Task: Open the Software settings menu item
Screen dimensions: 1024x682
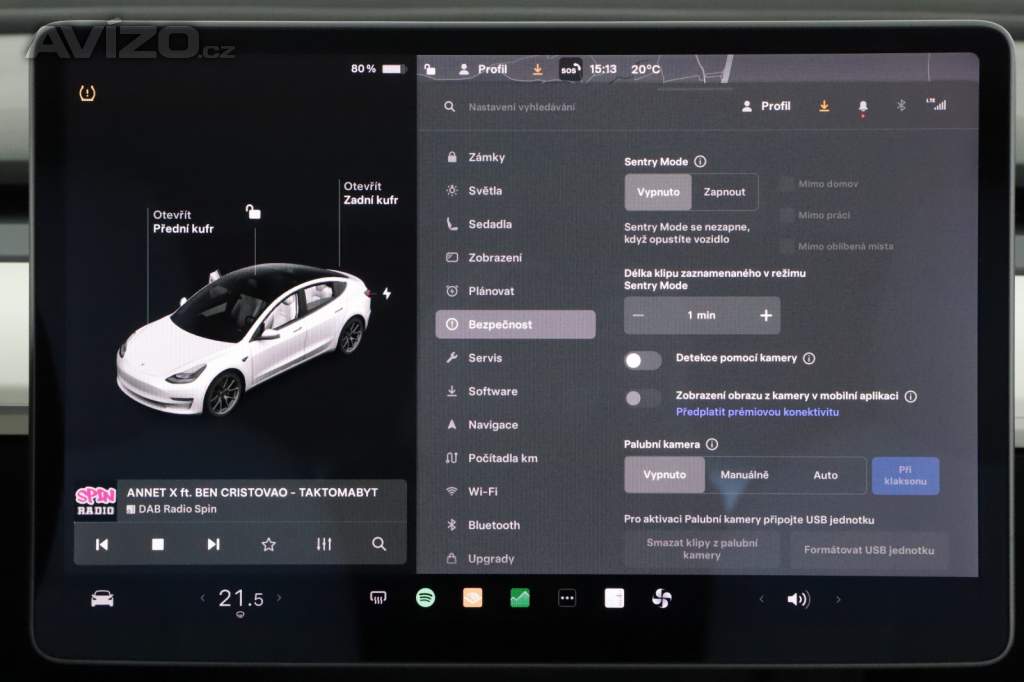Action: pos(492,391)
